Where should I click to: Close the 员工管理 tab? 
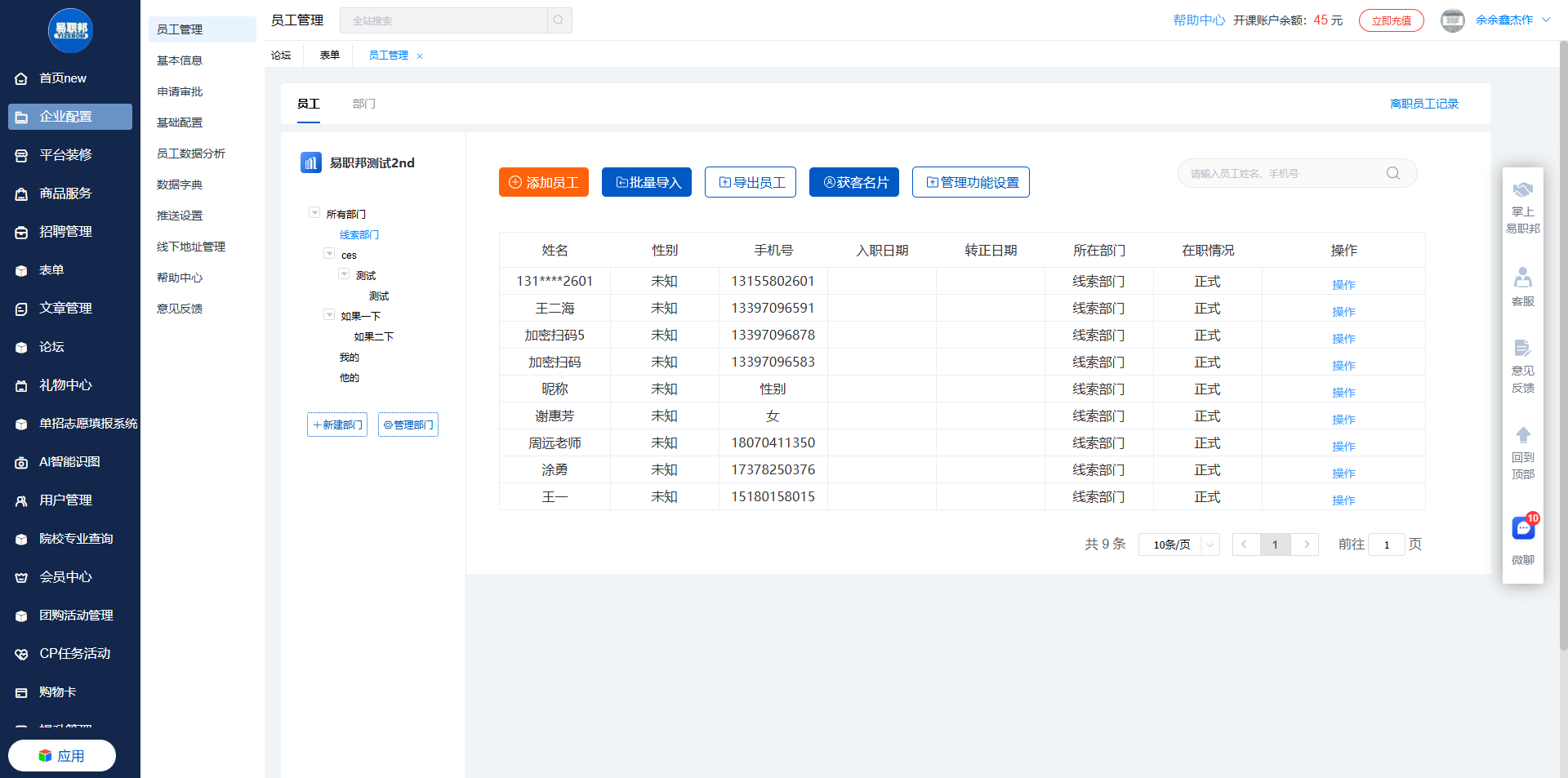coord(420,56)
